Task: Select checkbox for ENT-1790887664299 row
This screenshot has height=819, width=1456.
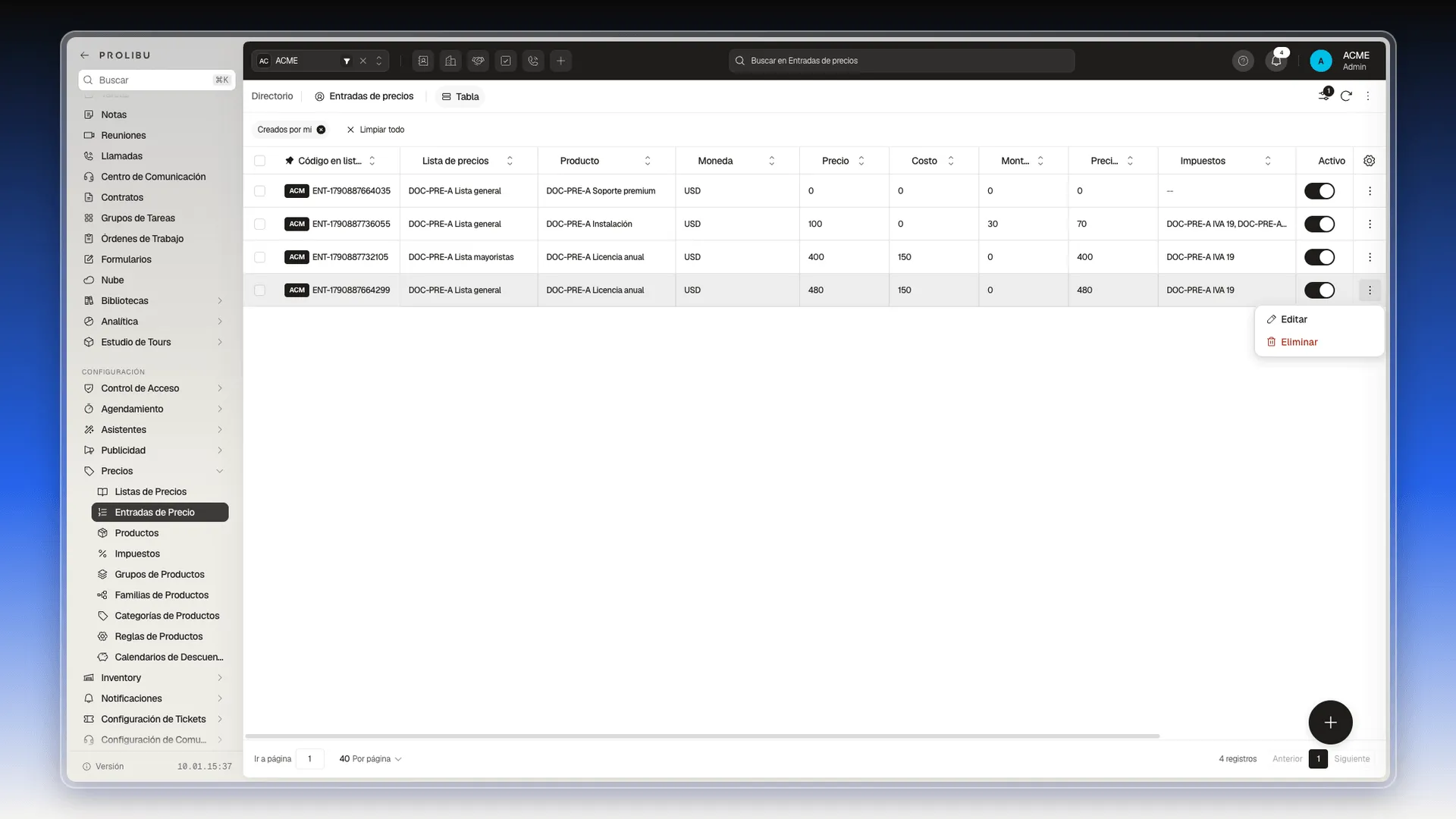Action: click(x=259, y=290)
